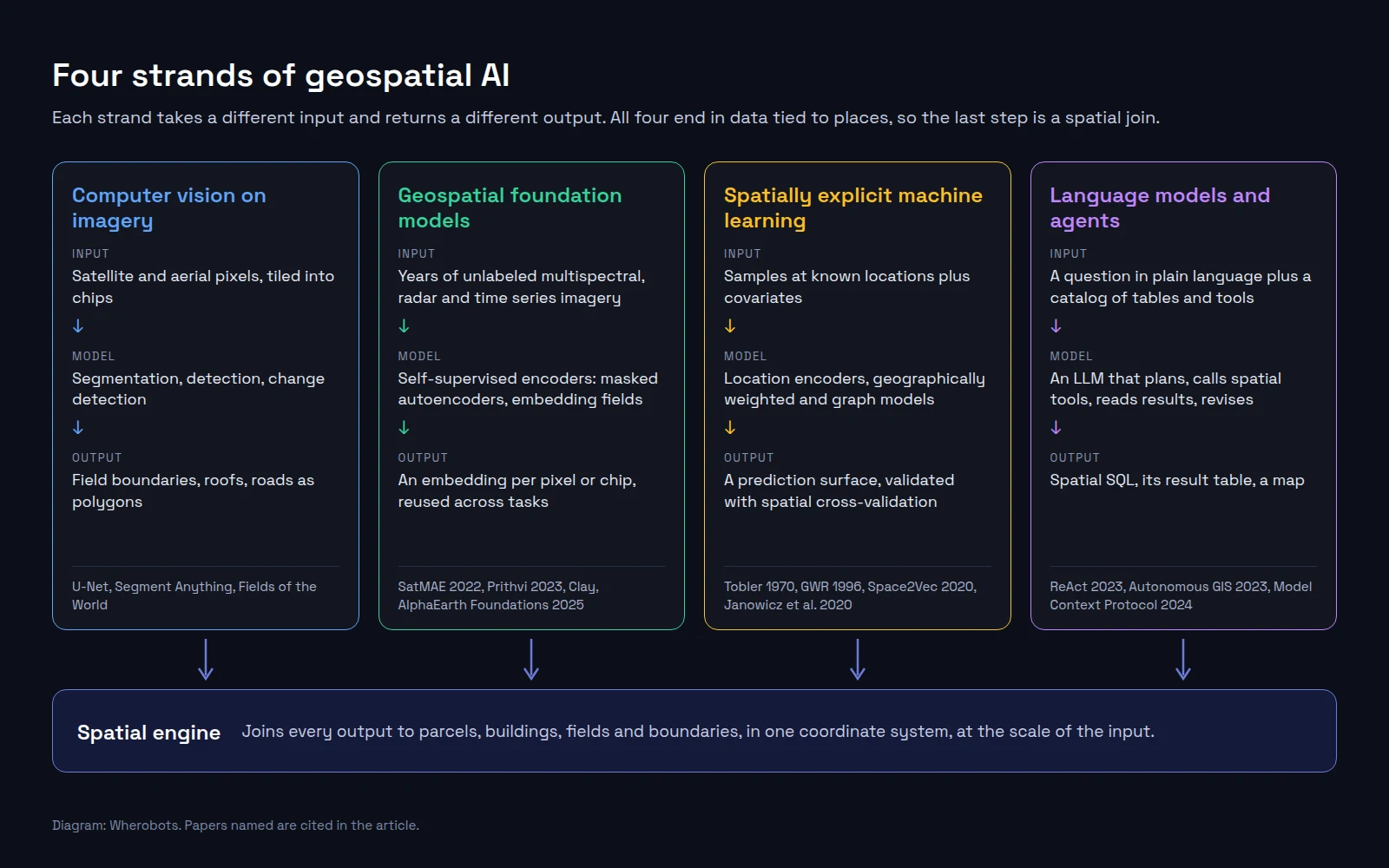Screen dimensions: 1389x868
Task: Click the "Spatially explicit machine learning" heading
Action: [x=853, y=207]
